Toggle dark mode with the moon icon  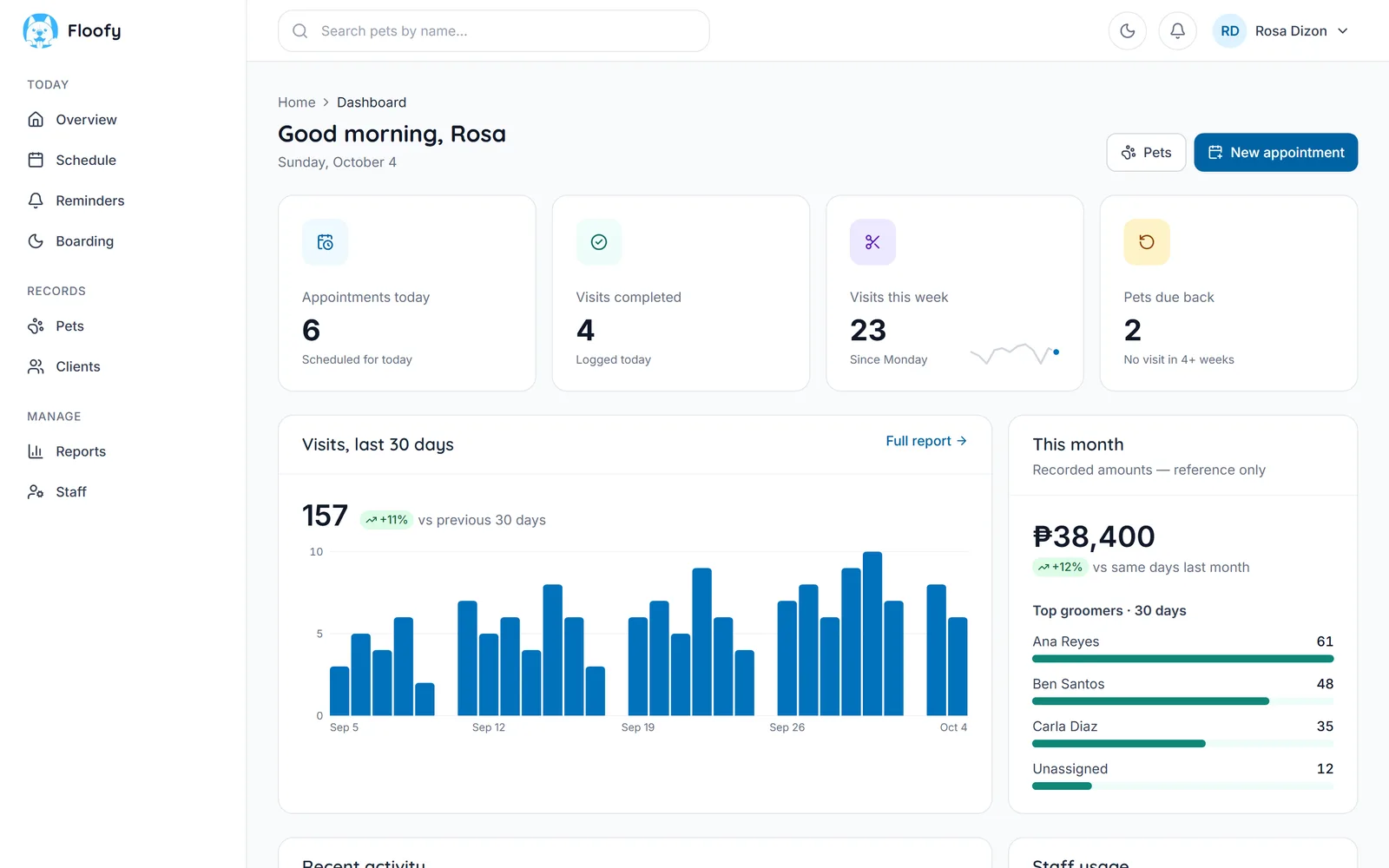point(1128,31)
